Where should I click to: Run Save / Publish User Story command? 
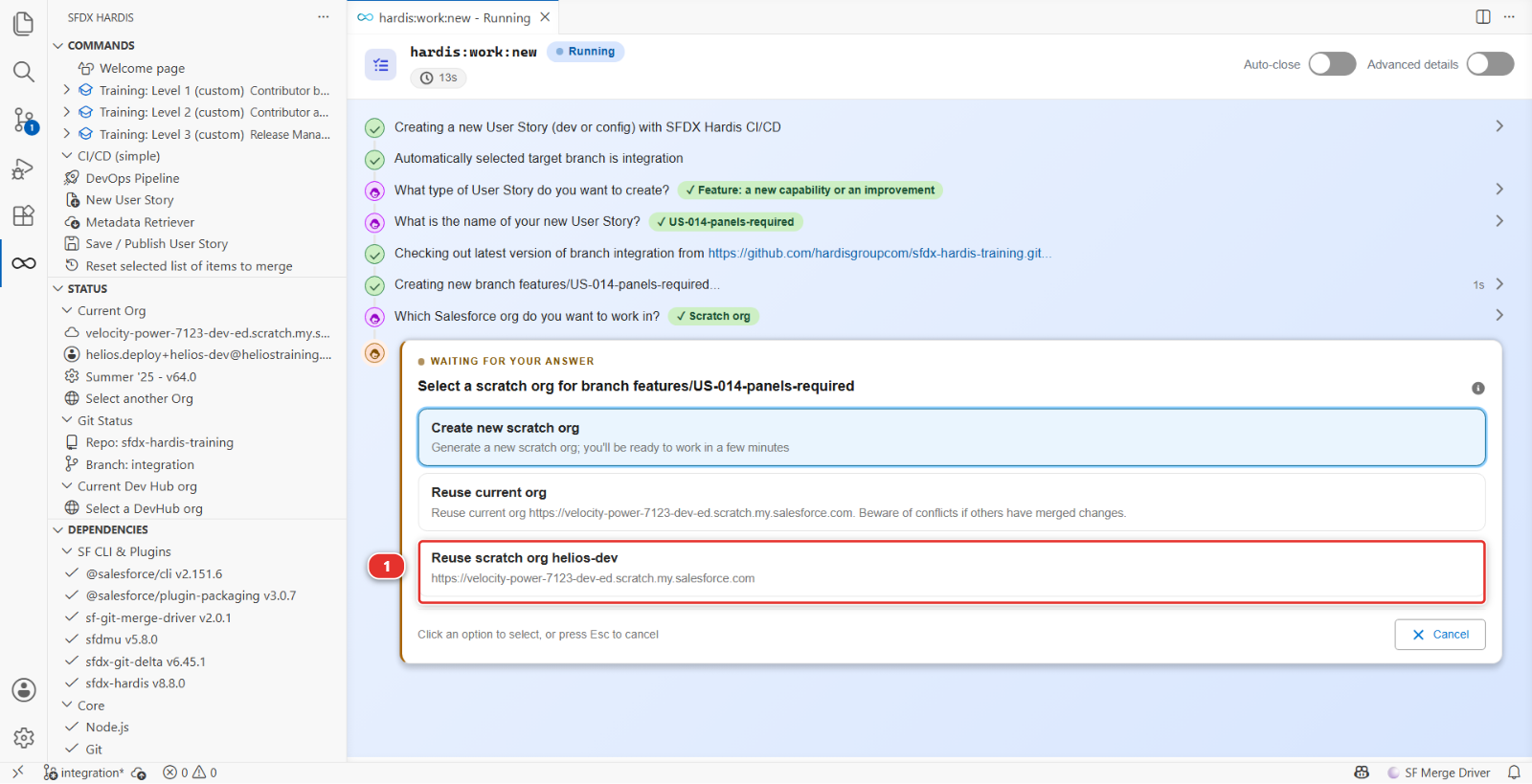[156, 244]
